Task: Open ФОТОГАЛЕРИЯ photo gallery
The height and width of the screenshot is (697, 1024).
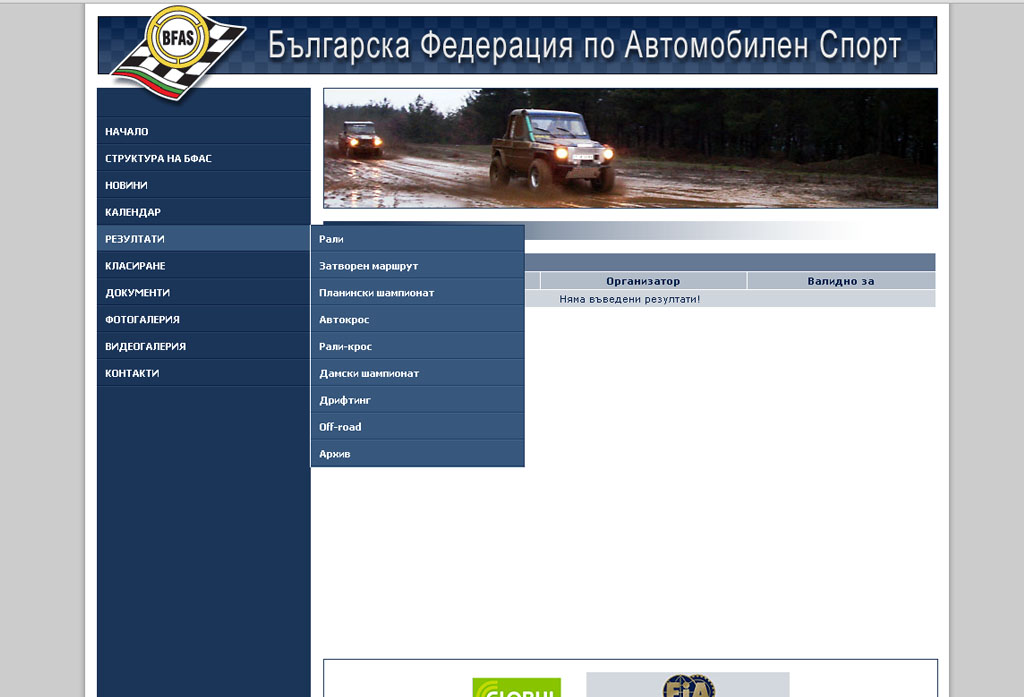Action: point(142,320)
